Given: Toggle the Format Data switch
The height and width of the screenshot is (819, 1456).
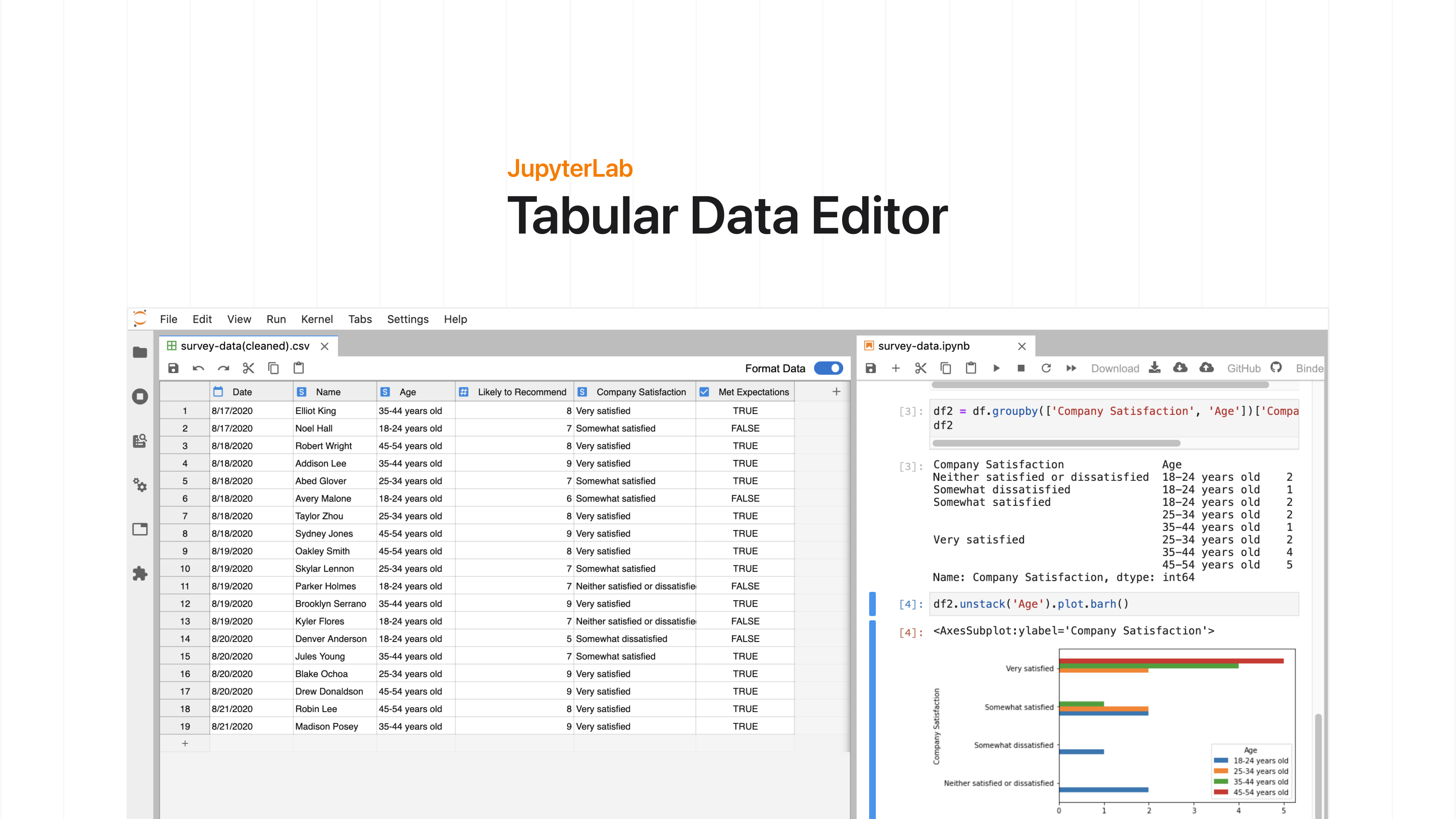Looking at the screenshot, I should click(x=828, y=369).
